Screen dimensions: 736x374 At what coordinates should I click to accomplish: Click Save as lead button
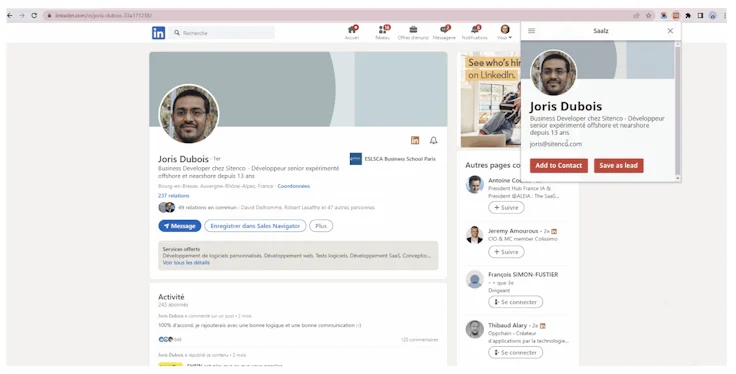pyautogui.click(x=619, y=166)
